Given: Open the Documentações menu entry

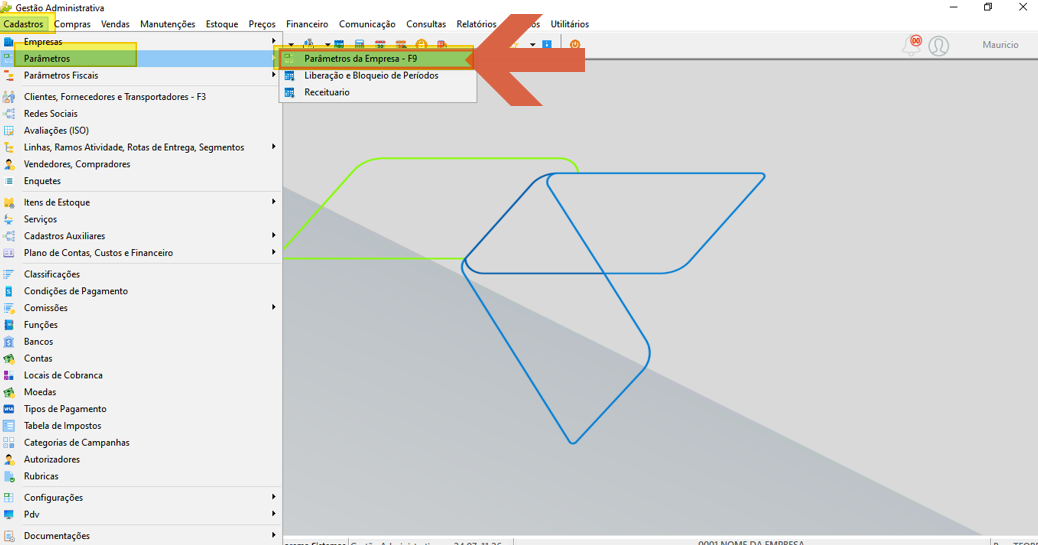Looking at the screenshot, I should [141, 536].
